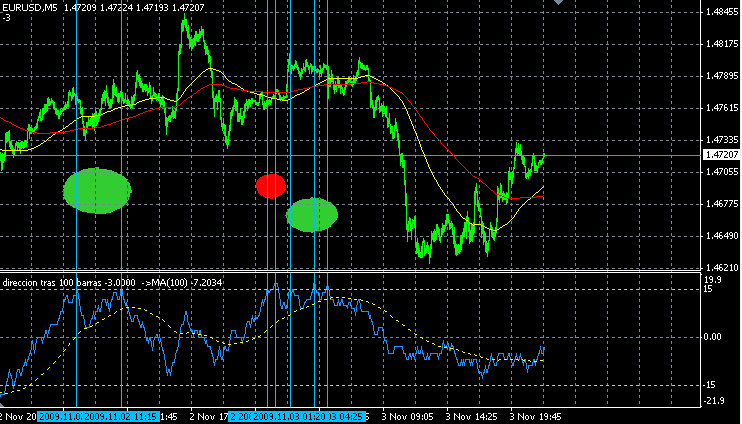Select the large green ellipse on the left
The width and height of the screenshot is (742, 424).
pyautogui.click(x=97, y=190)
